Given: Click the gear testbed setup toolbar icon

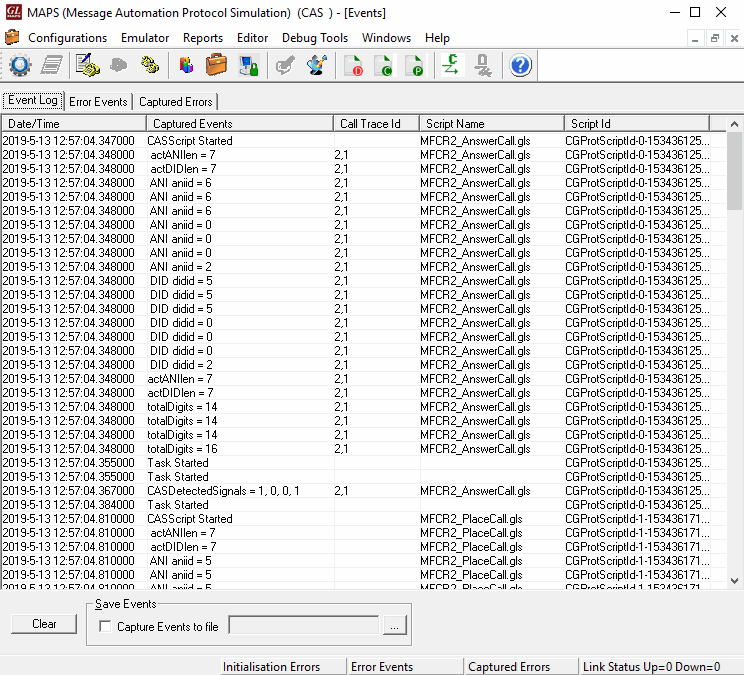Looking at the screenshot, I should (x=20, y=65).
